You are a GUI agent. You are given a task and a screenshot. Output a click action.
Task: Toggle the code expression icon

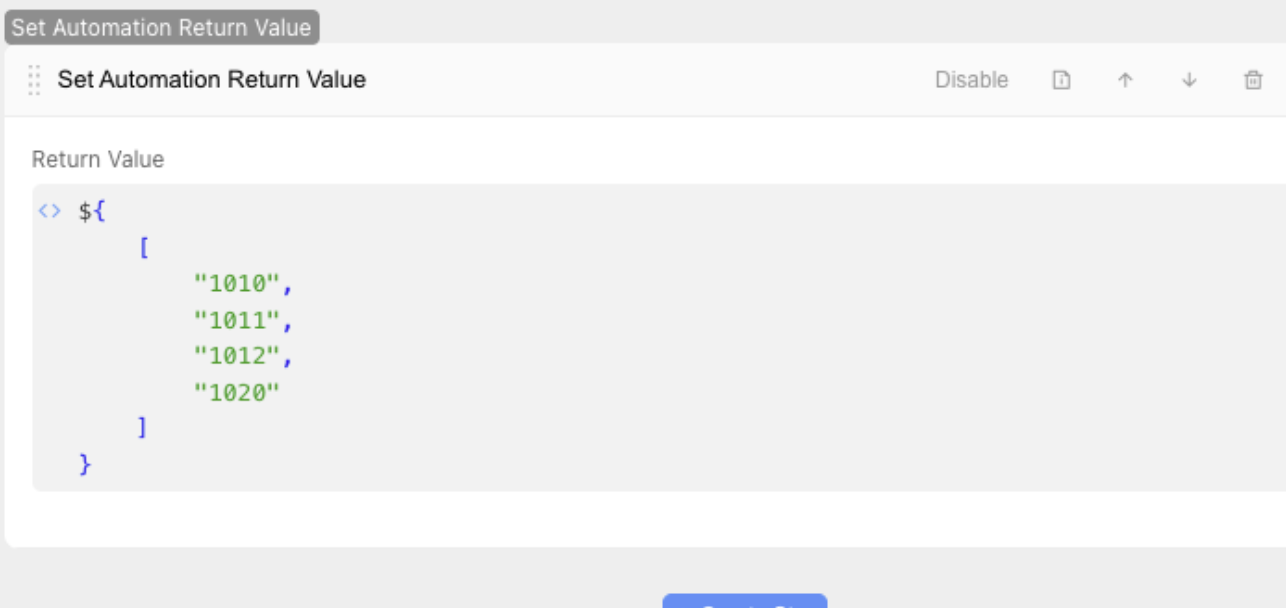pyautogui.click(x=49, y=211)
